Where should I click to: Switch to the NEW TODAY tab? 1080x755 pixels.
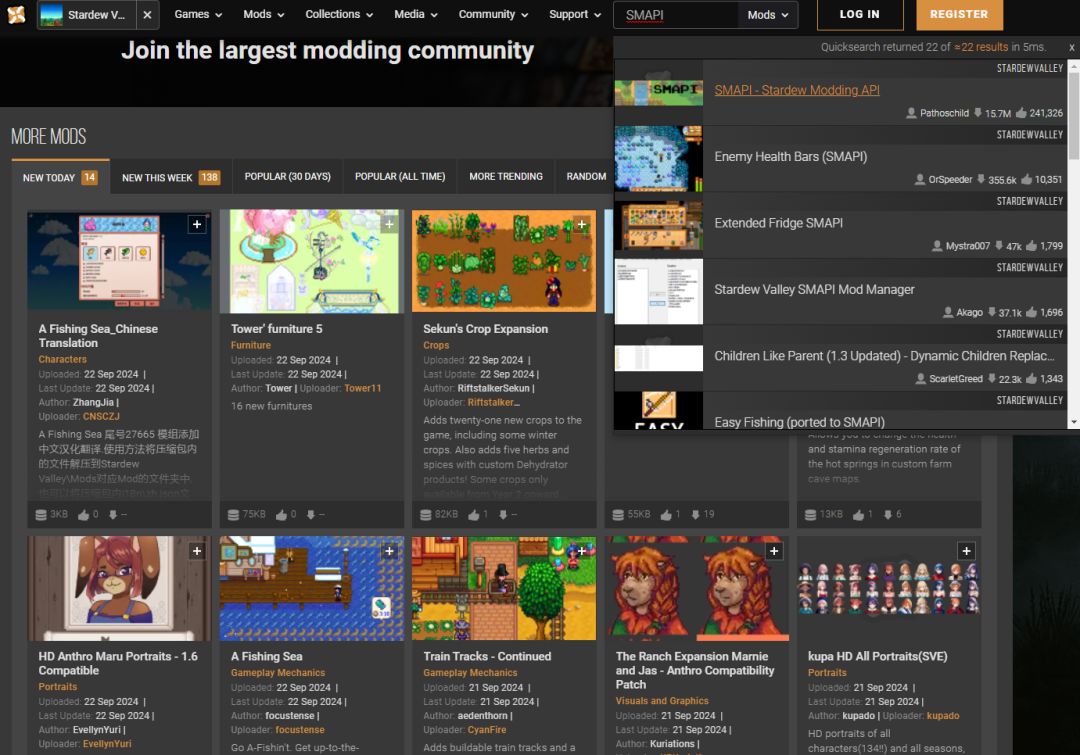point(60,177)
